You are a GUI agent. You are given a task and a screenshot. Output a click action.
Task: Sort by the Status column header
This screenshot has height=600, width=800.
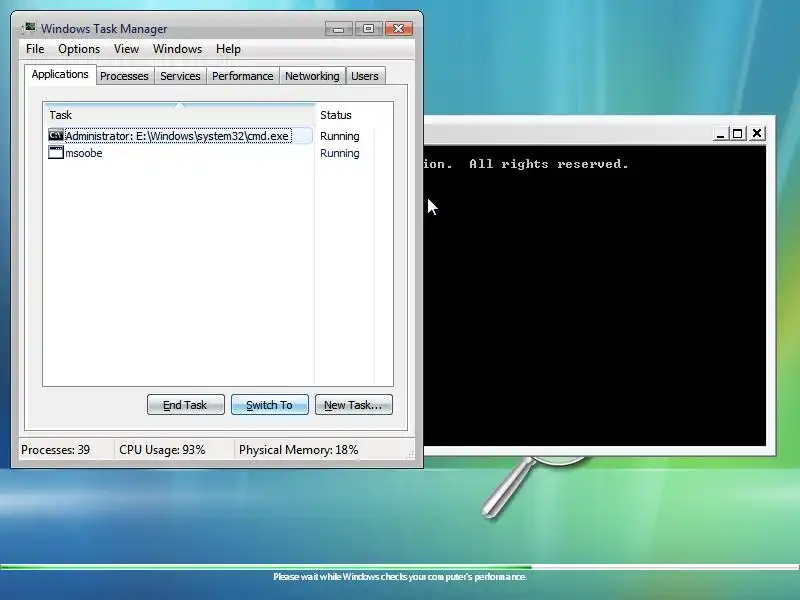point(345,115)
